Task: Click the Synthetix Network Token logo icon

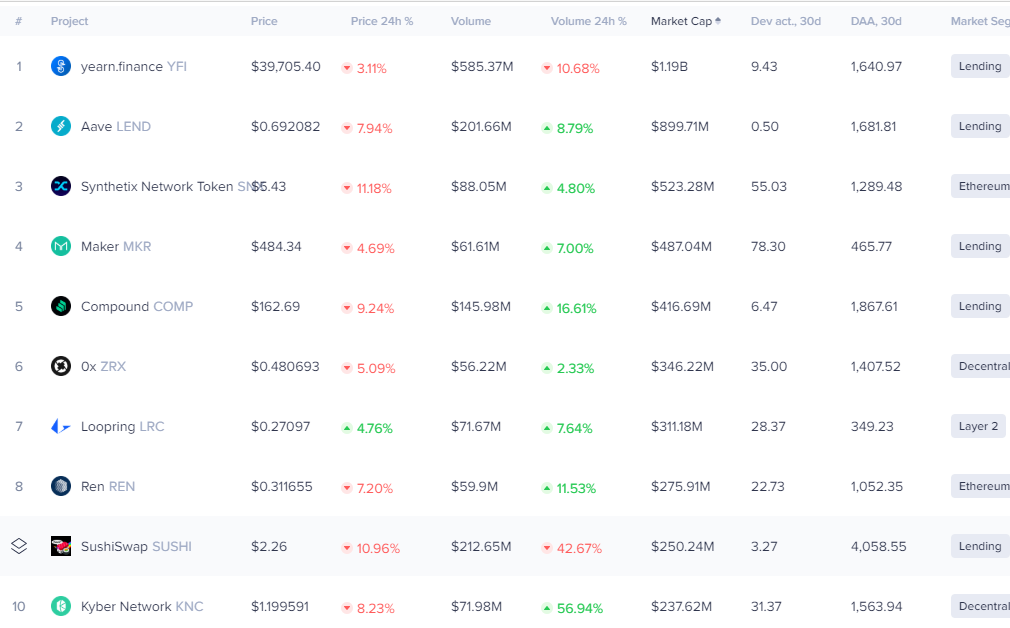Action: [x=61, y=186]
